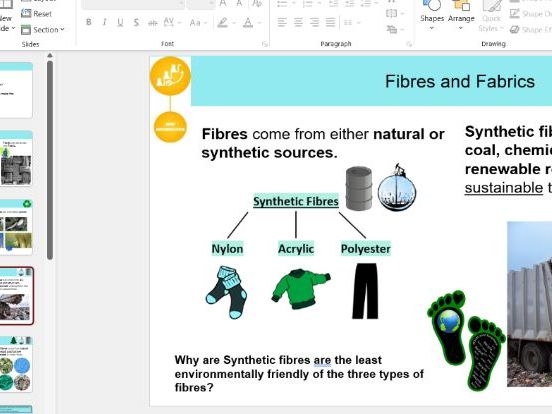
Task: Apply text shadow effect
Action: coord(136,23)
